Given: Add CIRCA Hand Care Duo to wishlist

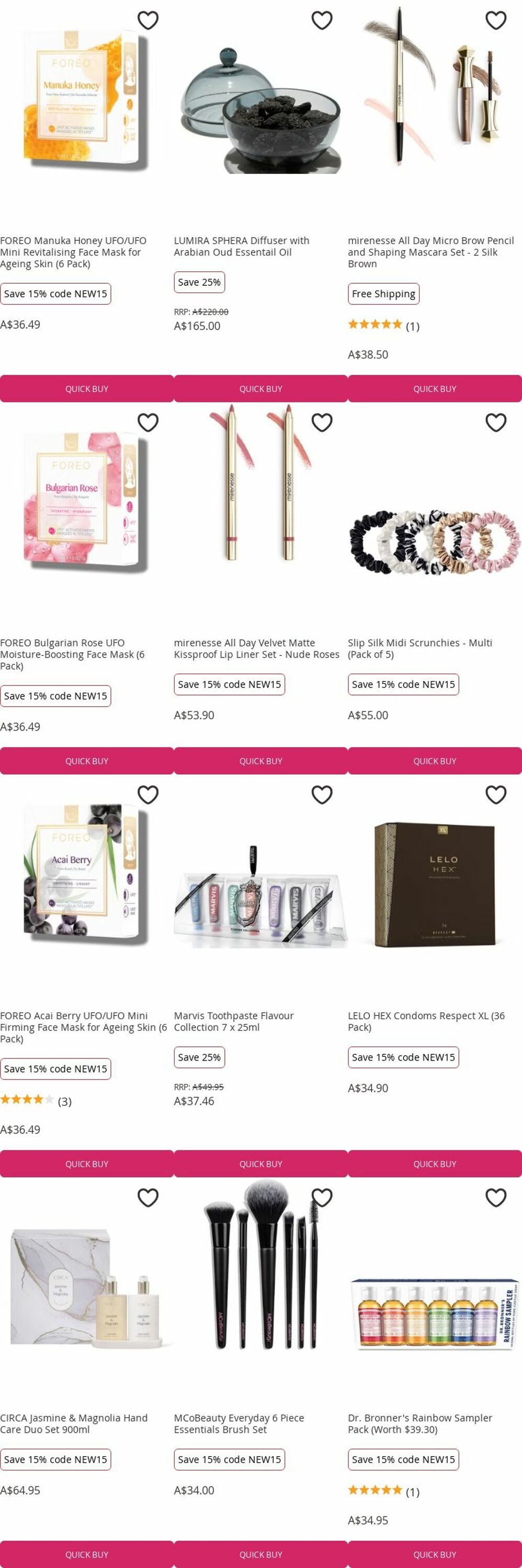Looking at the screenshot, I should click(x=148, y=1198).
